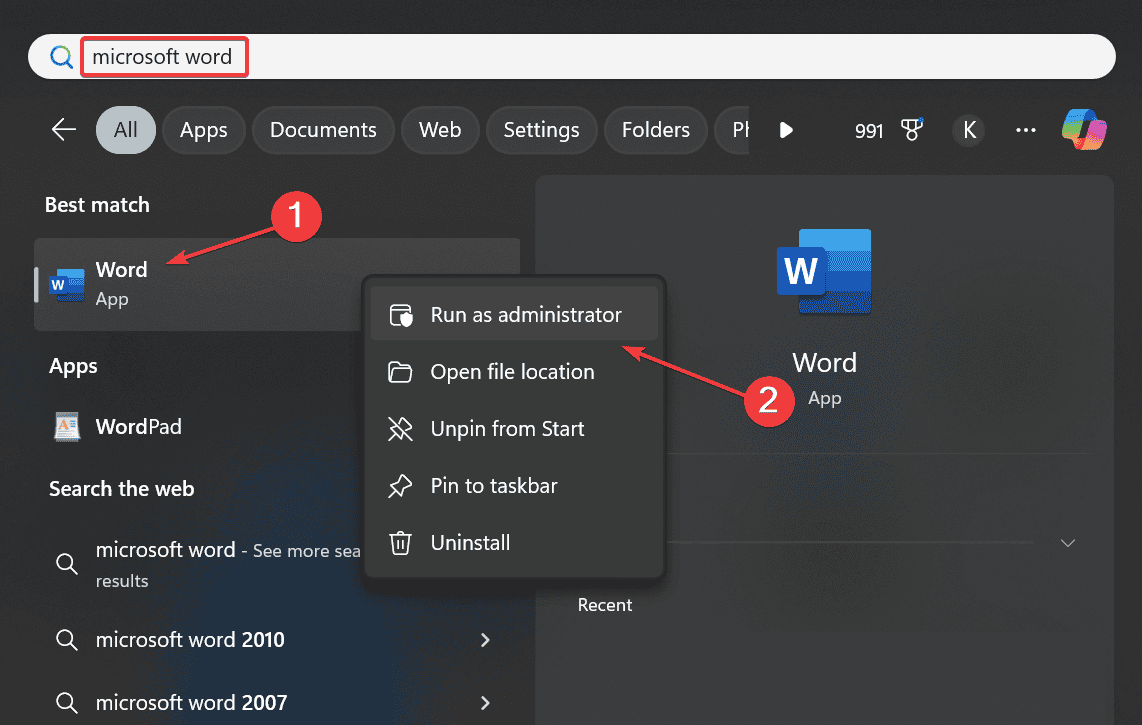Choose Open file location from context menu
Screen dimensions: 1142x725
[x=514, y=372]
